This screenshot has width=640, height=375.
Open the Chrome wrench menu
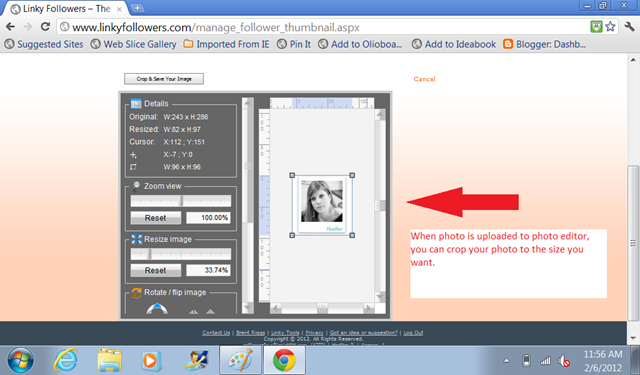(629, 27)
